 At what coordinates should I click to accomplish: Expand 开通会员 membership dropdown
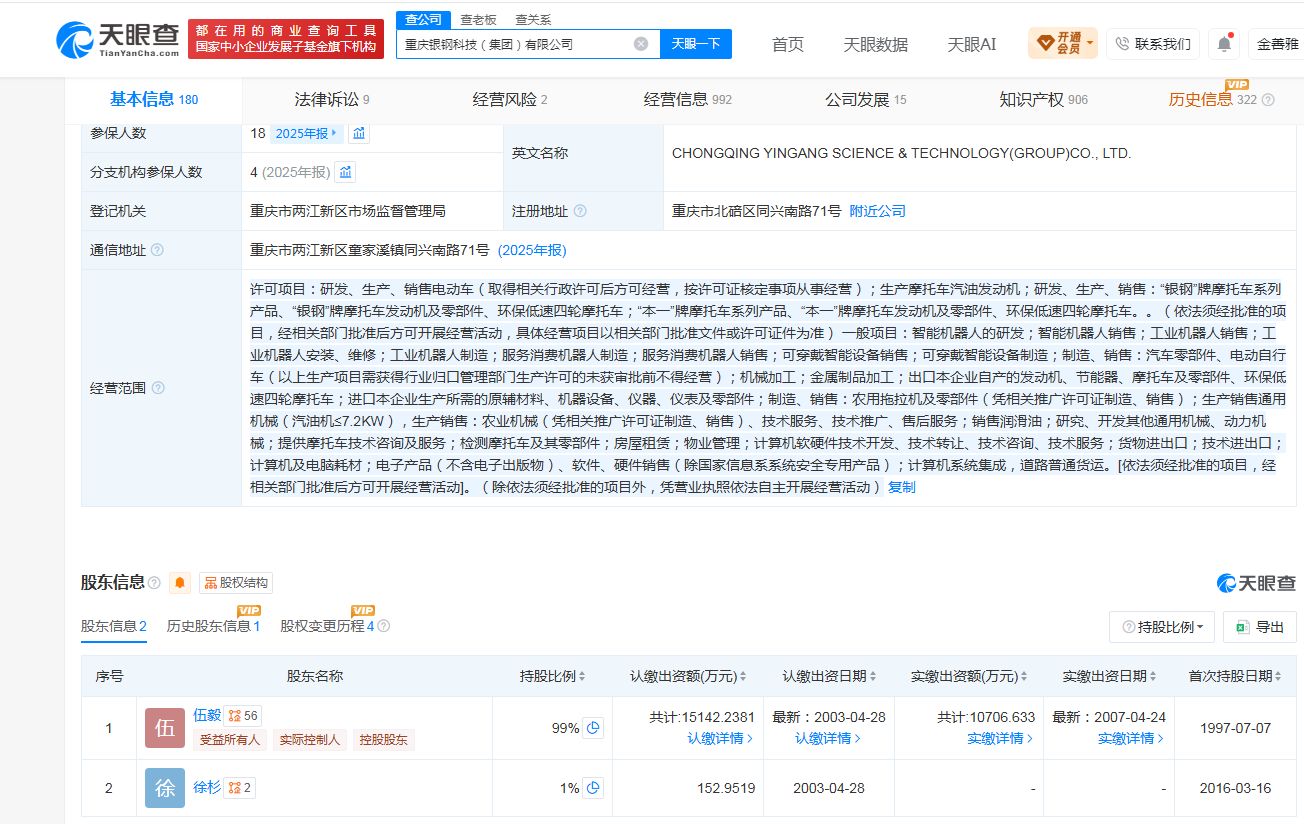[x=1062, y=44]
